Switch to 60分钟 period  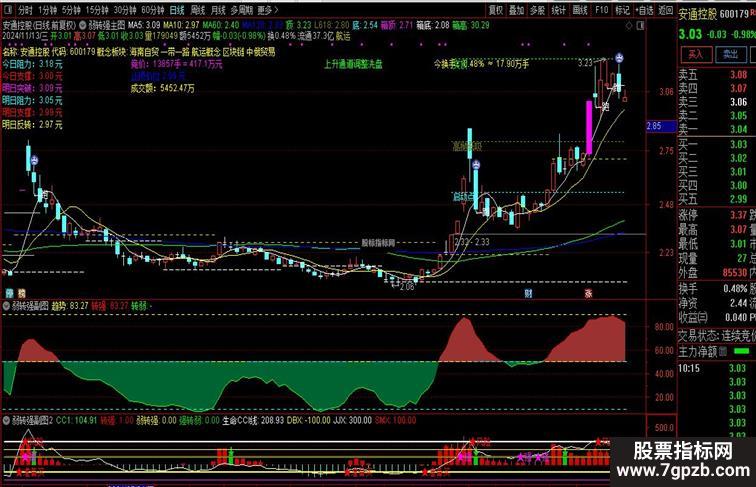[x=152, y=10]
